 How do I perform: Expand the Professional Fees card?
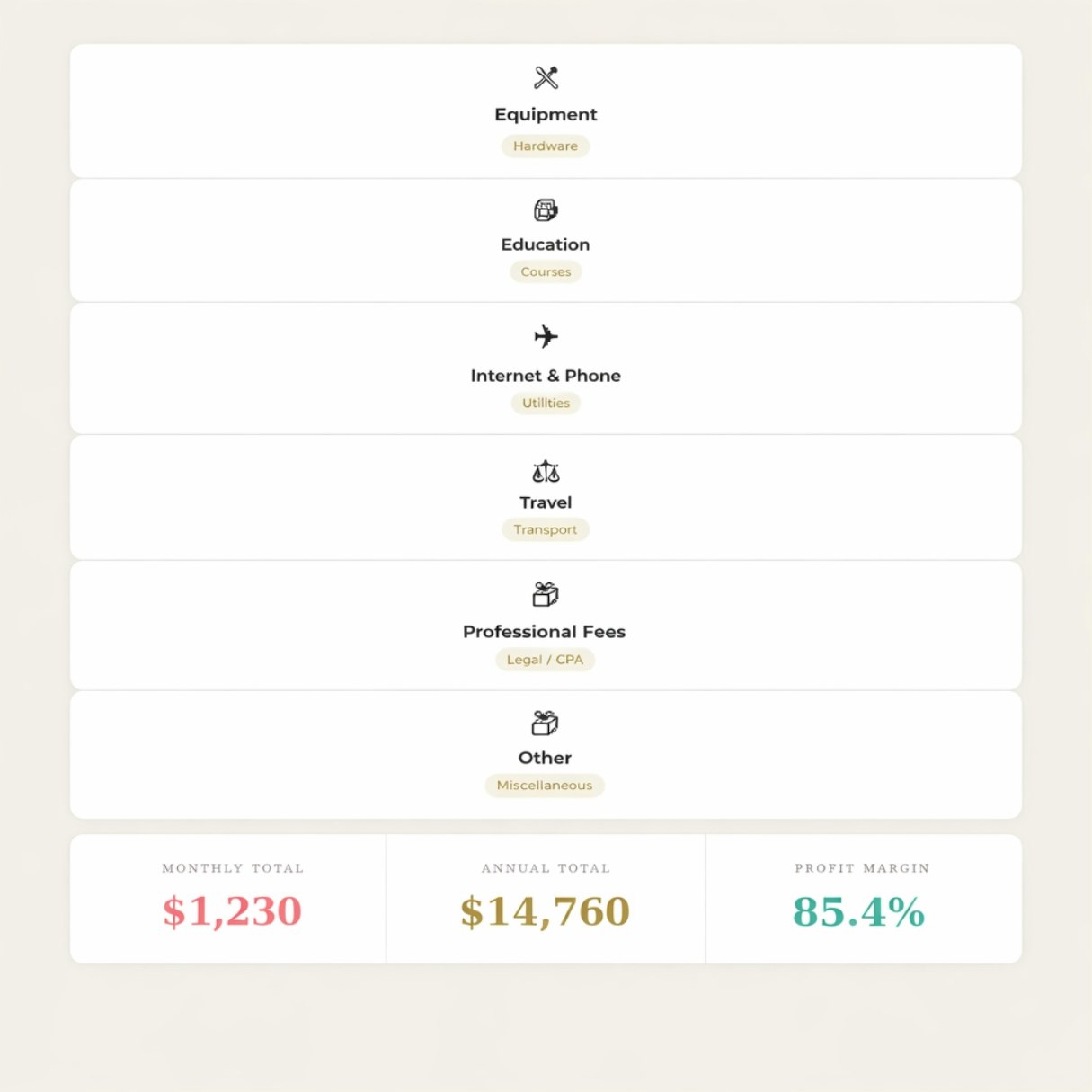[x=546, y=626]
